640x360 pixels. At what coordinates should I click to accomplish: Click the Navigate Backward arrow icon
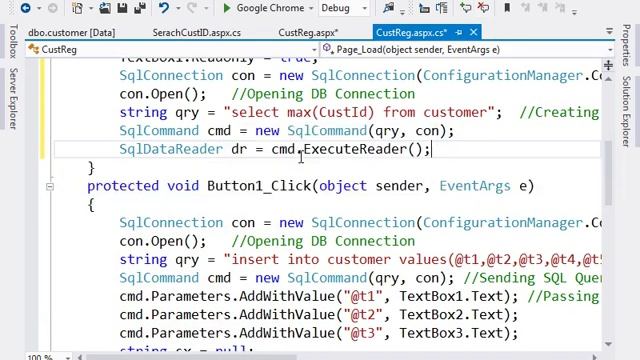pos(26,8)
